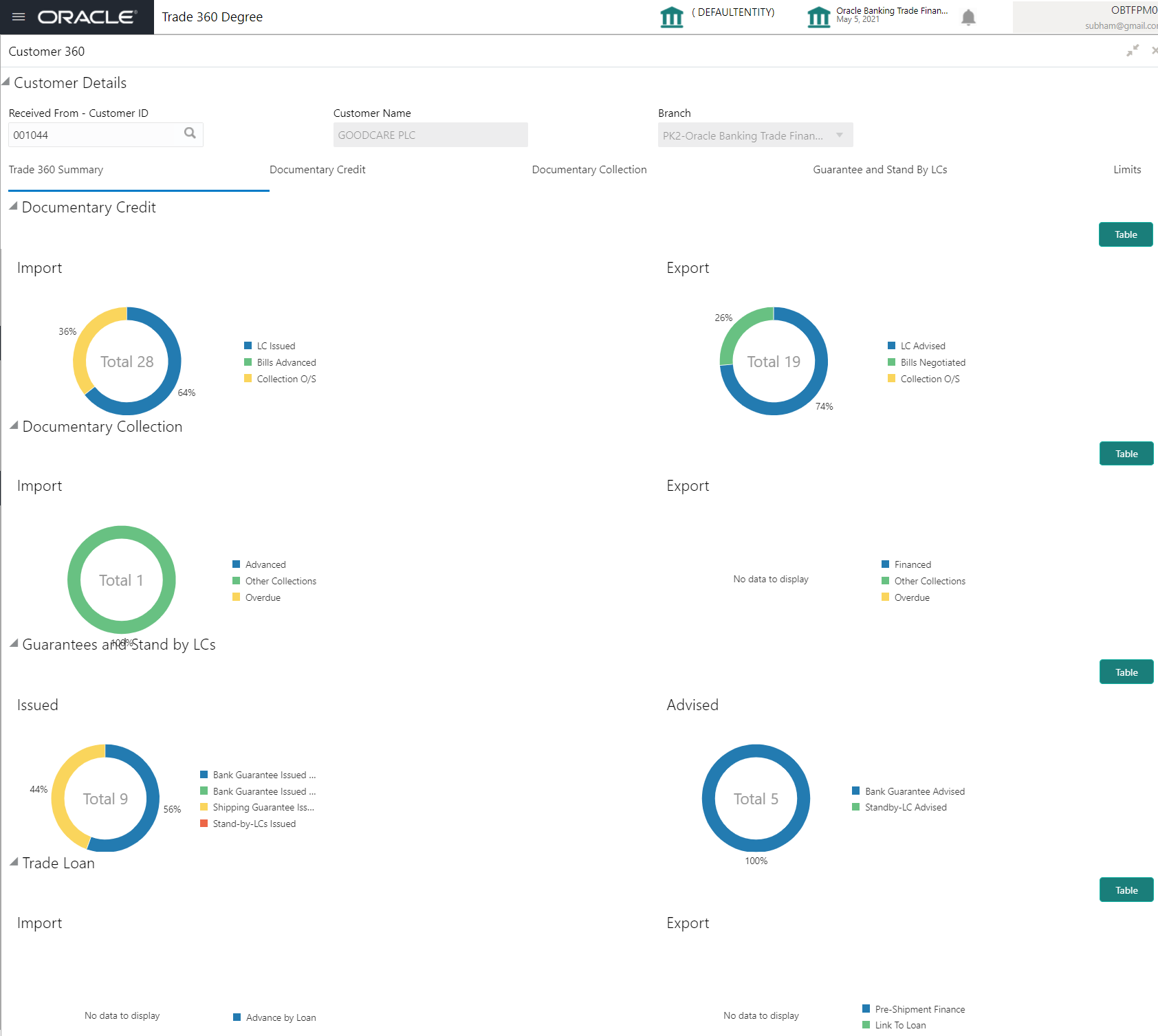Image resolution: width=1158 pixels, height=1036 pixels.
Task: Click the DEFAULTENTITY bank icon
Action: [x=672, y=16]
